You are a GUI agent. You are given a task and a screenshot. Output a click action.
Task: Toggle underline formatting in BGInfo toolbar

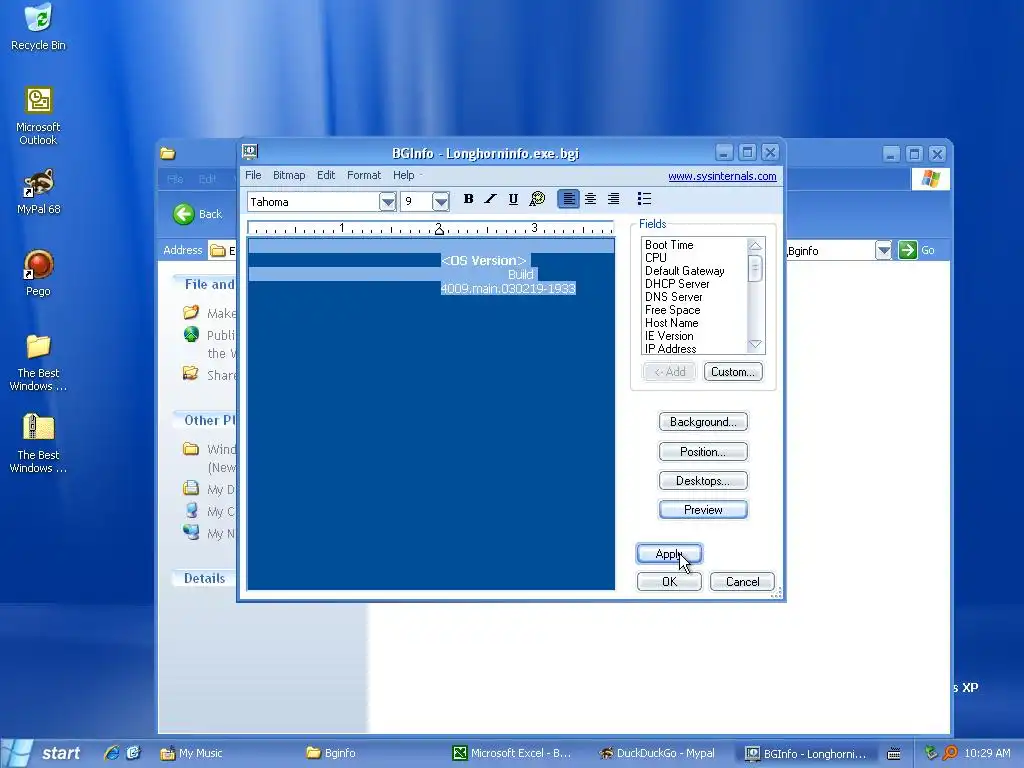(513, 199)
